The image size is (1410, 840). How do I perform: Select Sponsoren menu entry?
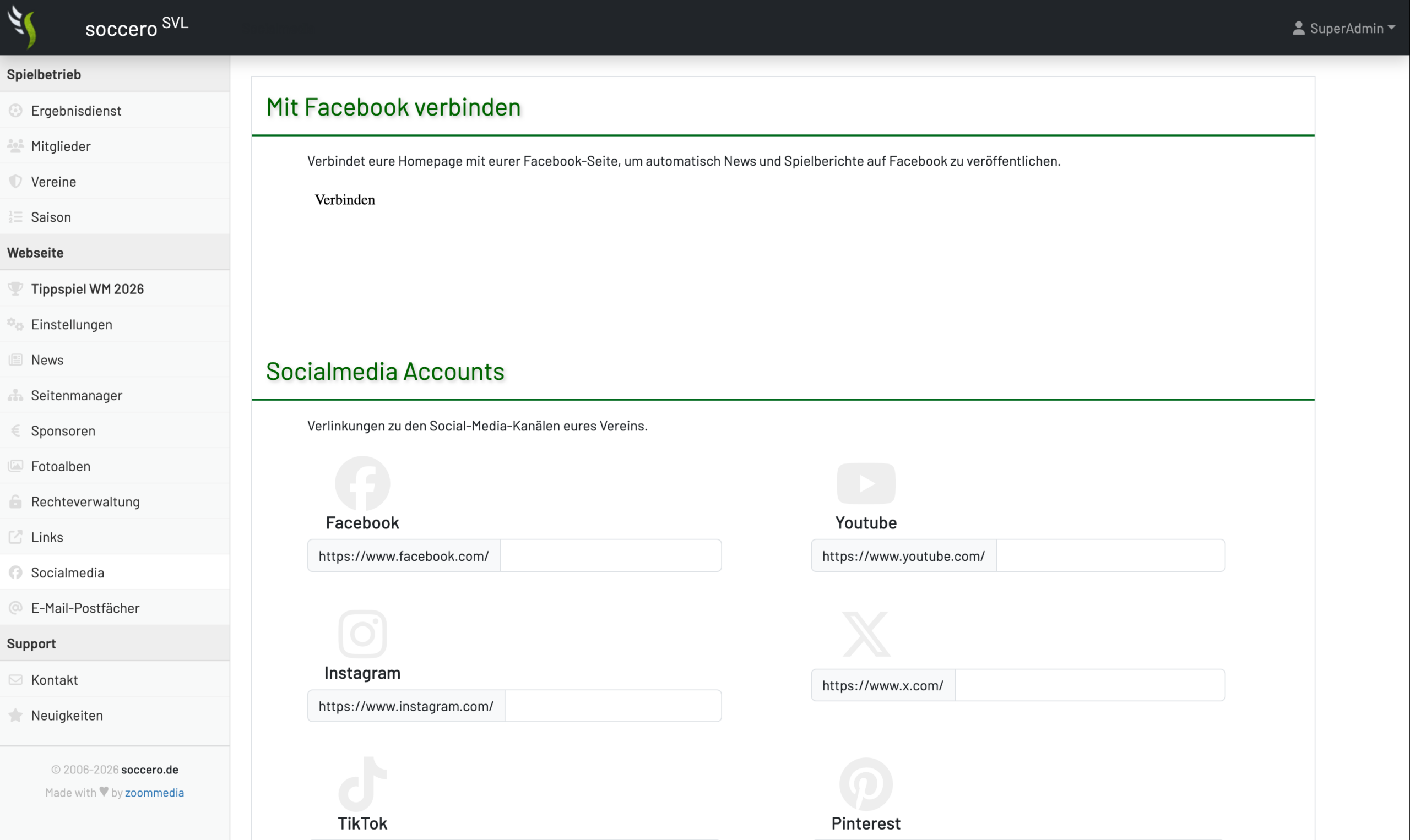point(115,431)
